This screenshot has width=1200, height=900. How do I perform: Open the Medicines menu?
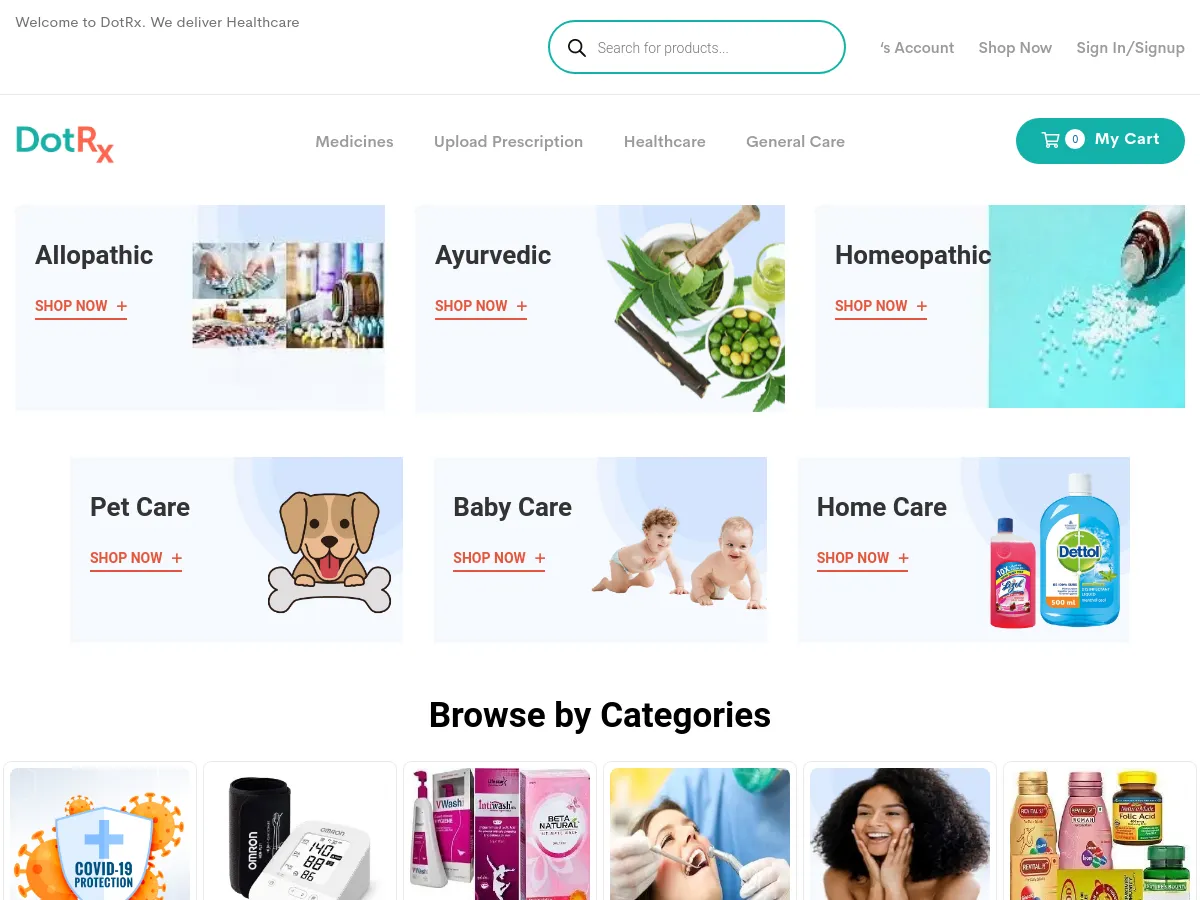[x=354, y=142]
